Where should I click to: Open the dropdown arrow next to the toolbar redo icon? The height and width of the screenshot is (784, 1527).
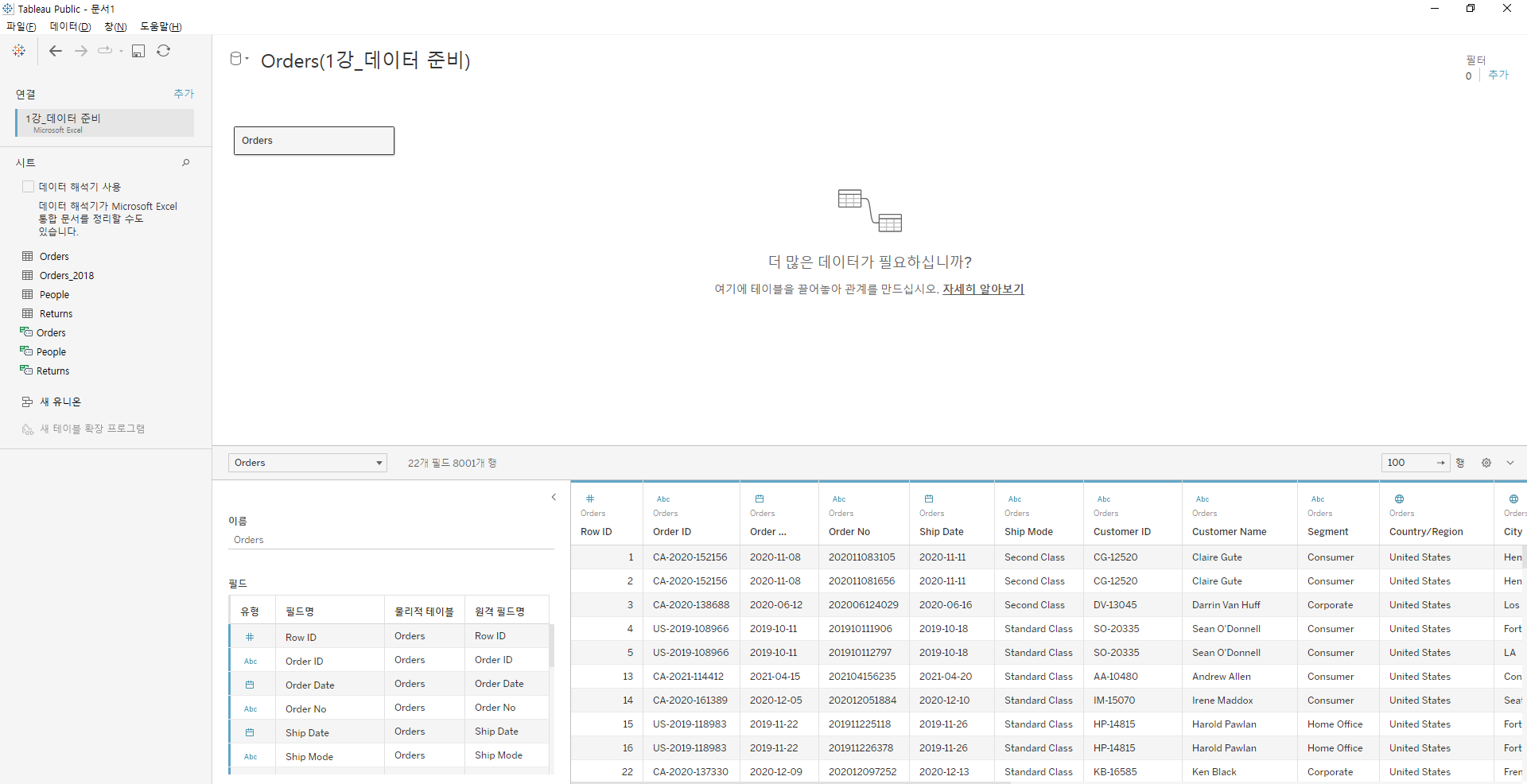click(x=121, y=51)
